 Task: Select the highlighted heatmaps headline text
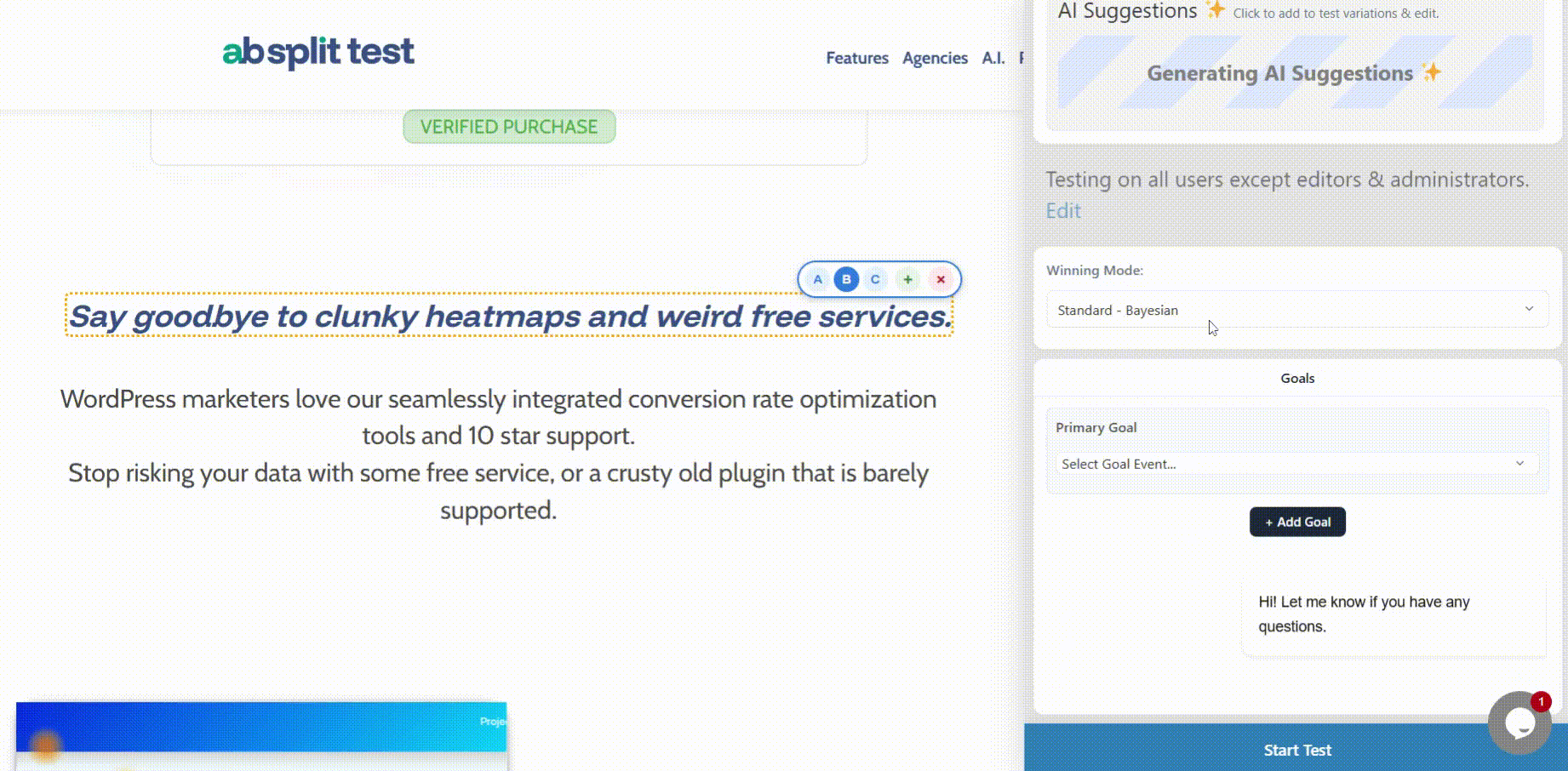508,316
